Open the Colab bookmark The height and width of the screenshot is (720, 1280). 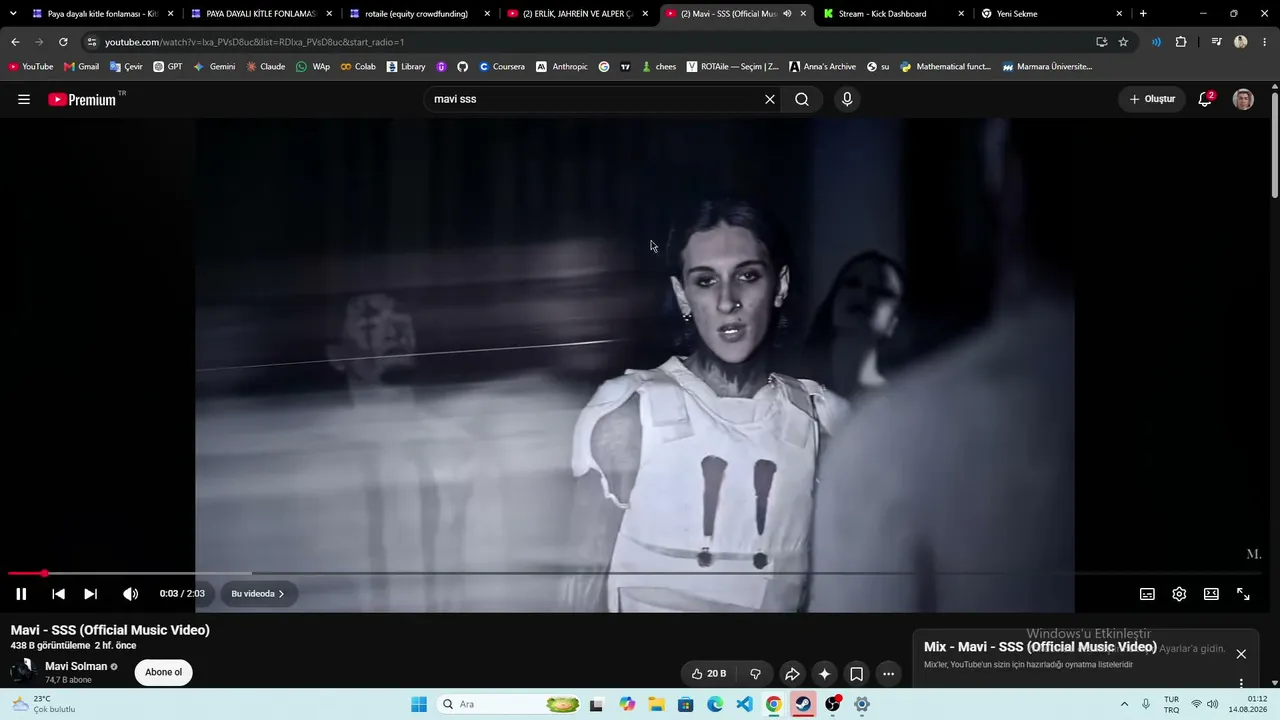click(x=358, y=67)
